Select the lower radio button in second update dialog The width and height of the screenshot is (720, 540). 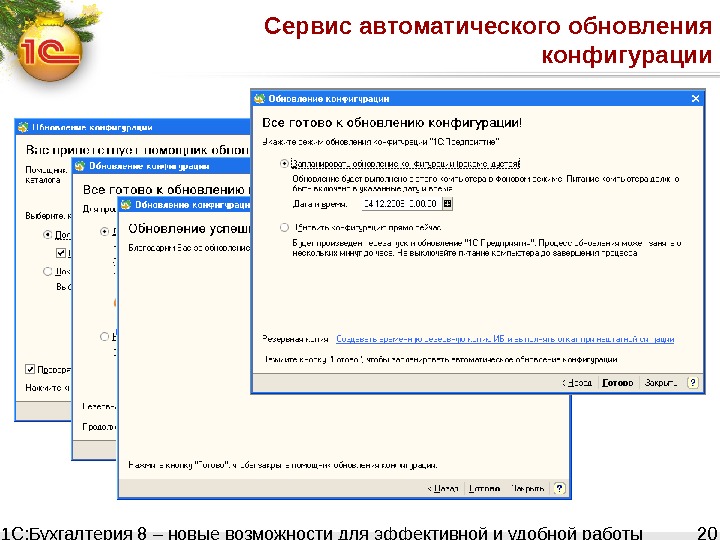point(105,337)
